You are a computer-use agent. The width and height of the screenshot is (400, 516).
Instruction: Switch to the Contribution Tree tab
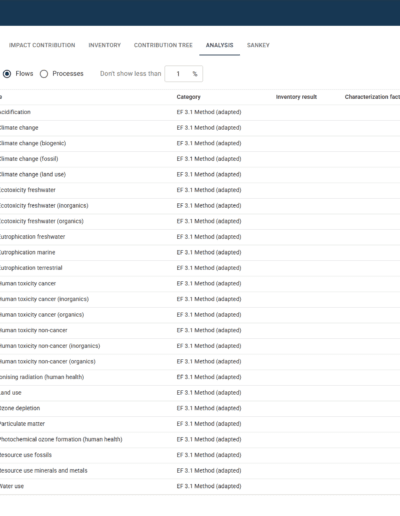click(x=163, y=45)
